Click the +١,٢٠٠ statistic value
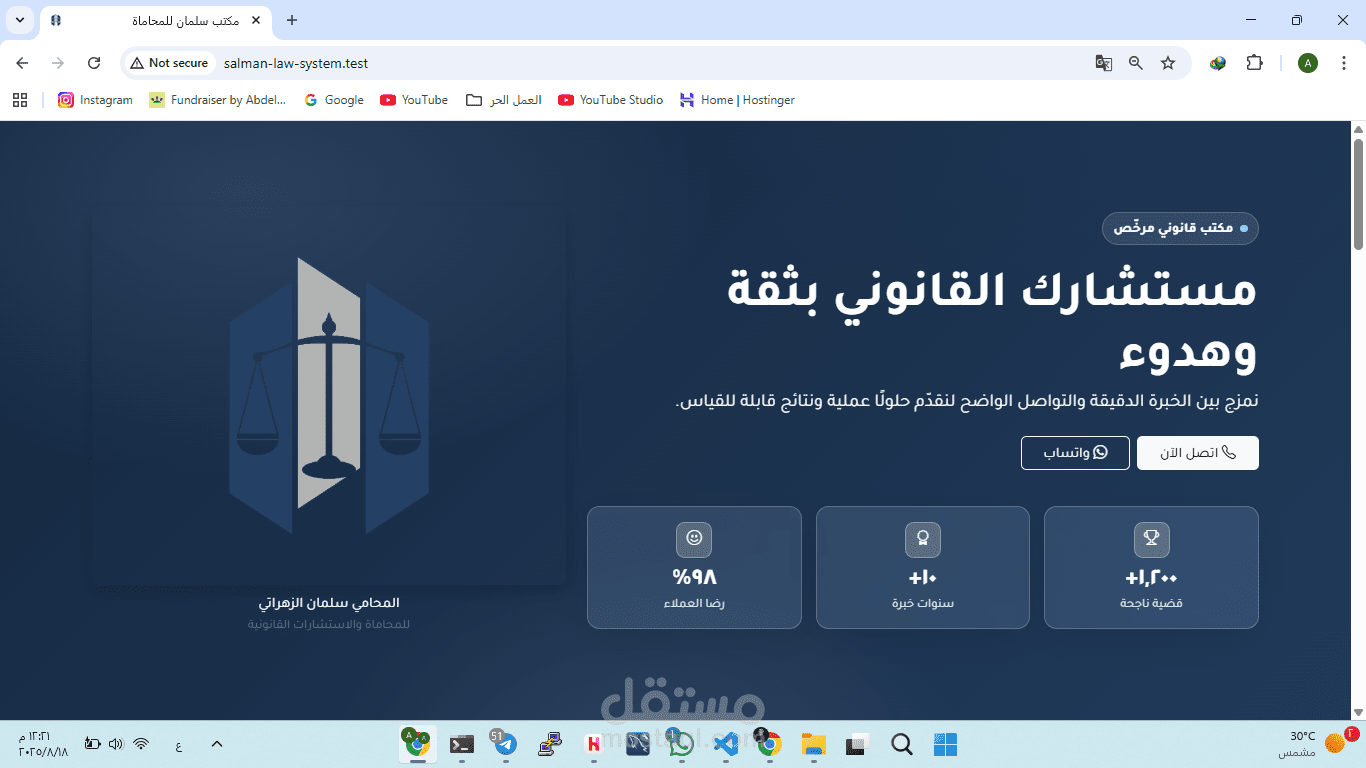Viewport: 1366px width, 768px height. tap(1151, 578)
